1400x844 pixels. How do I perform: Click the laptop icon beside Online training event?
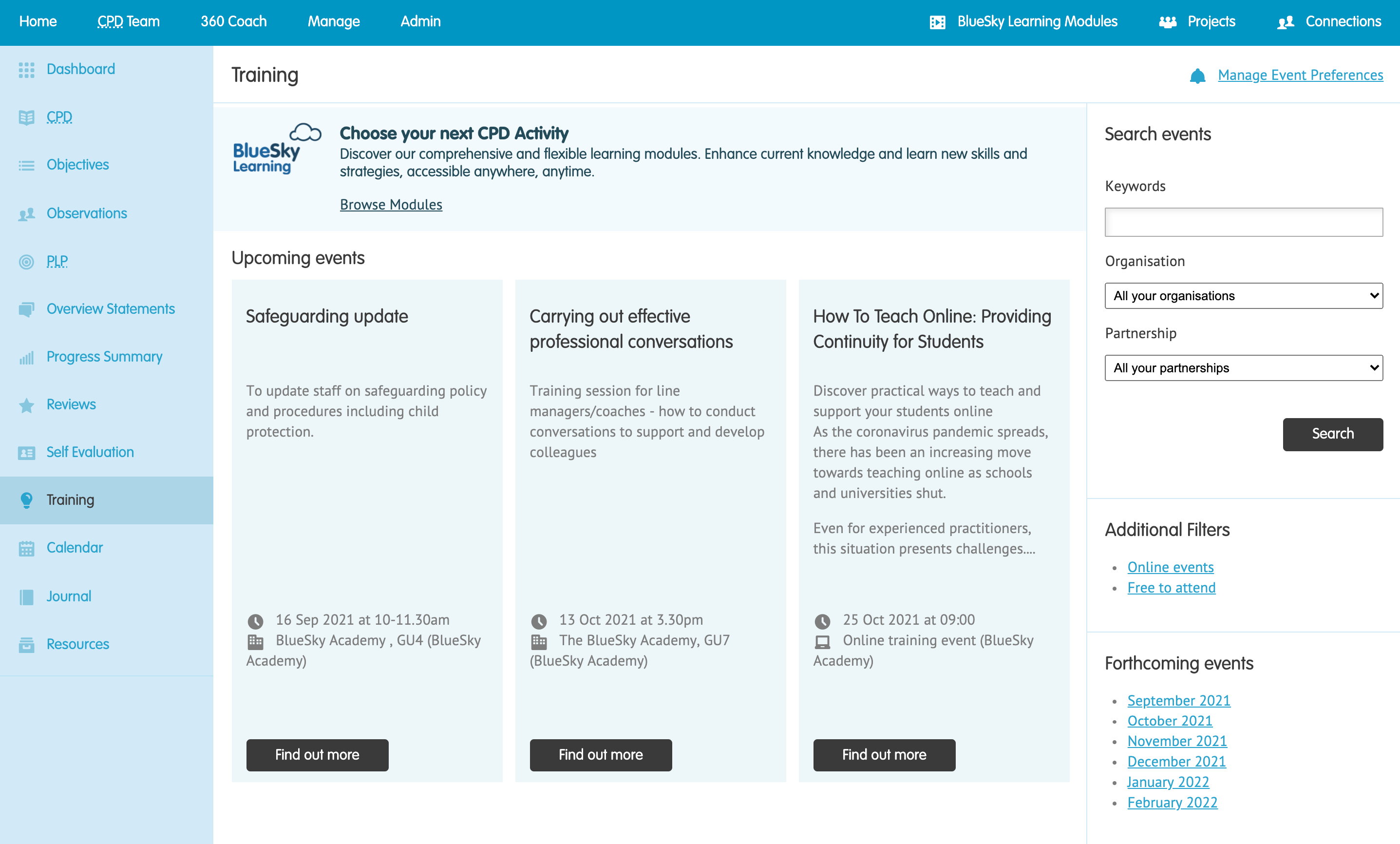pyautogui.click(x=822, y=642)
